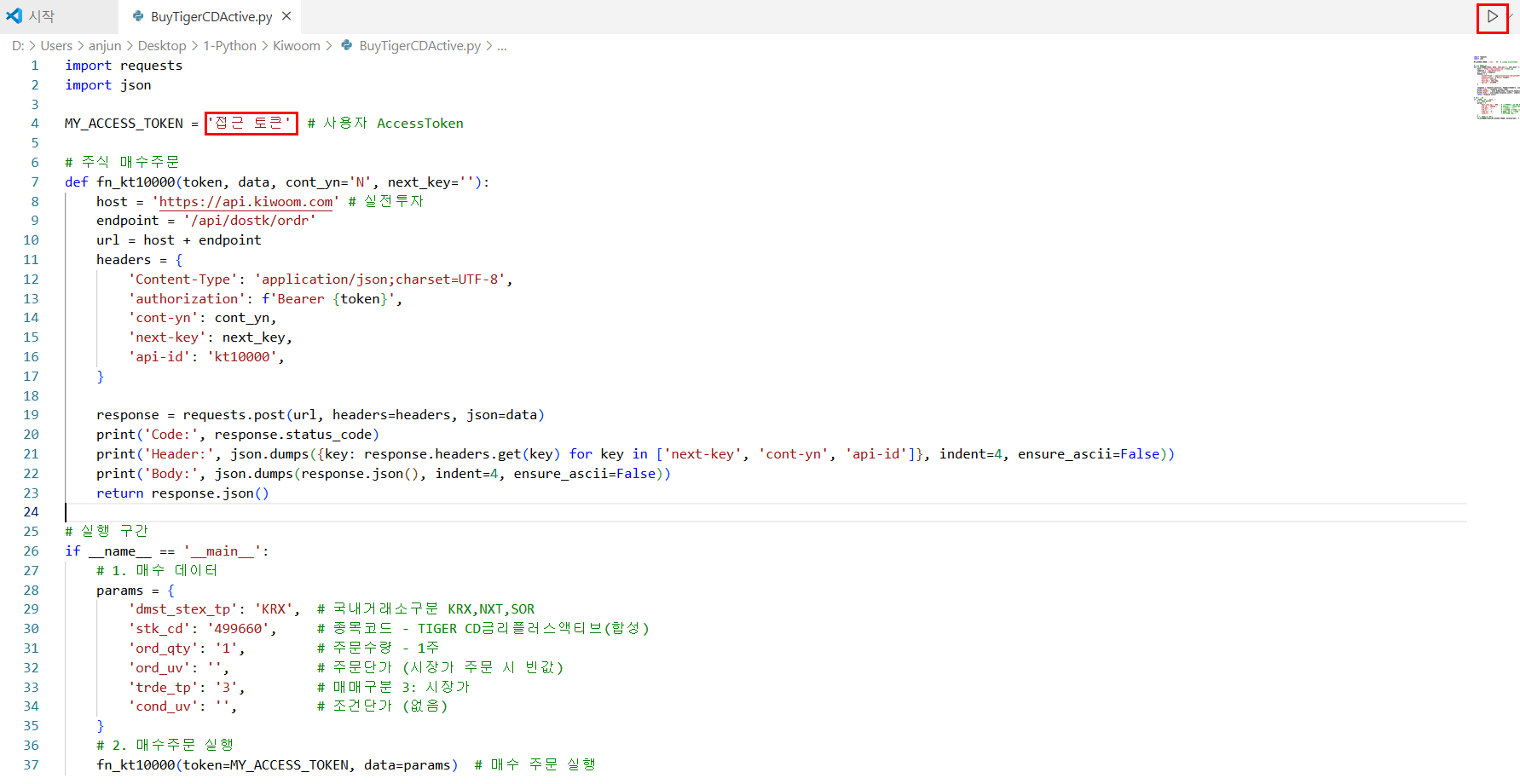Click the Desktop breadcrumb item
Image resolution: width=1520 pixels, height=784 pixels.
[x=162, y=46]
